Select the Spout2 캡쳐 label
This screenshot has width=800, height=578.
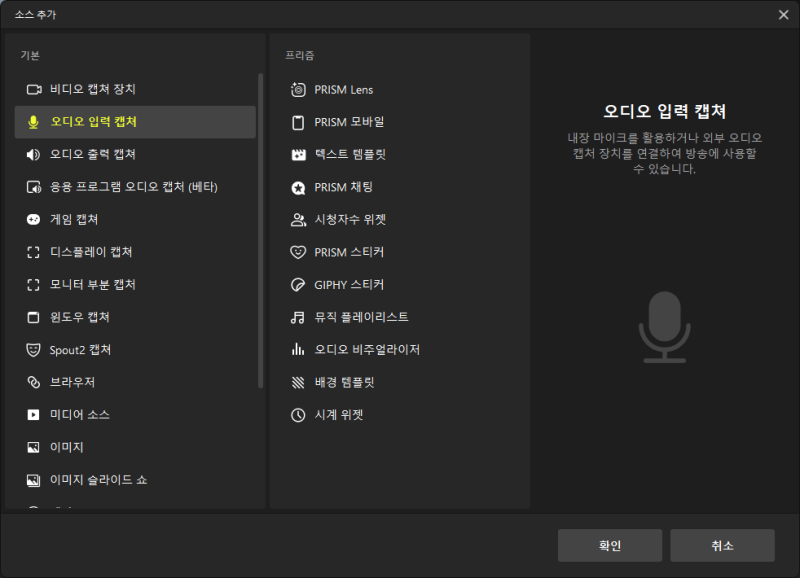tap(80, 350)
